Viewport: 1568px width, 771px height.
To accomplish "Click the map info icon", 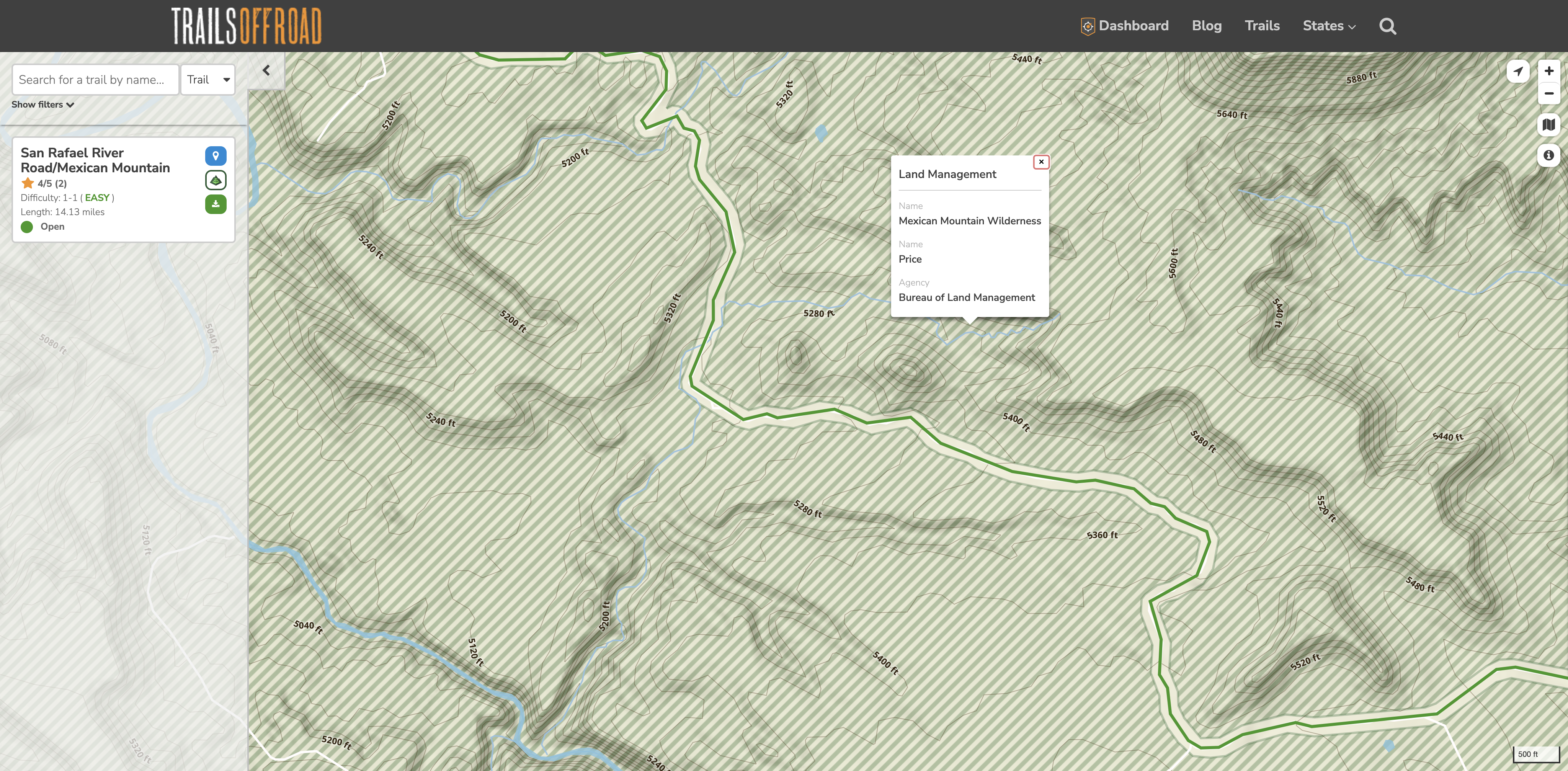I will 1548,155.
